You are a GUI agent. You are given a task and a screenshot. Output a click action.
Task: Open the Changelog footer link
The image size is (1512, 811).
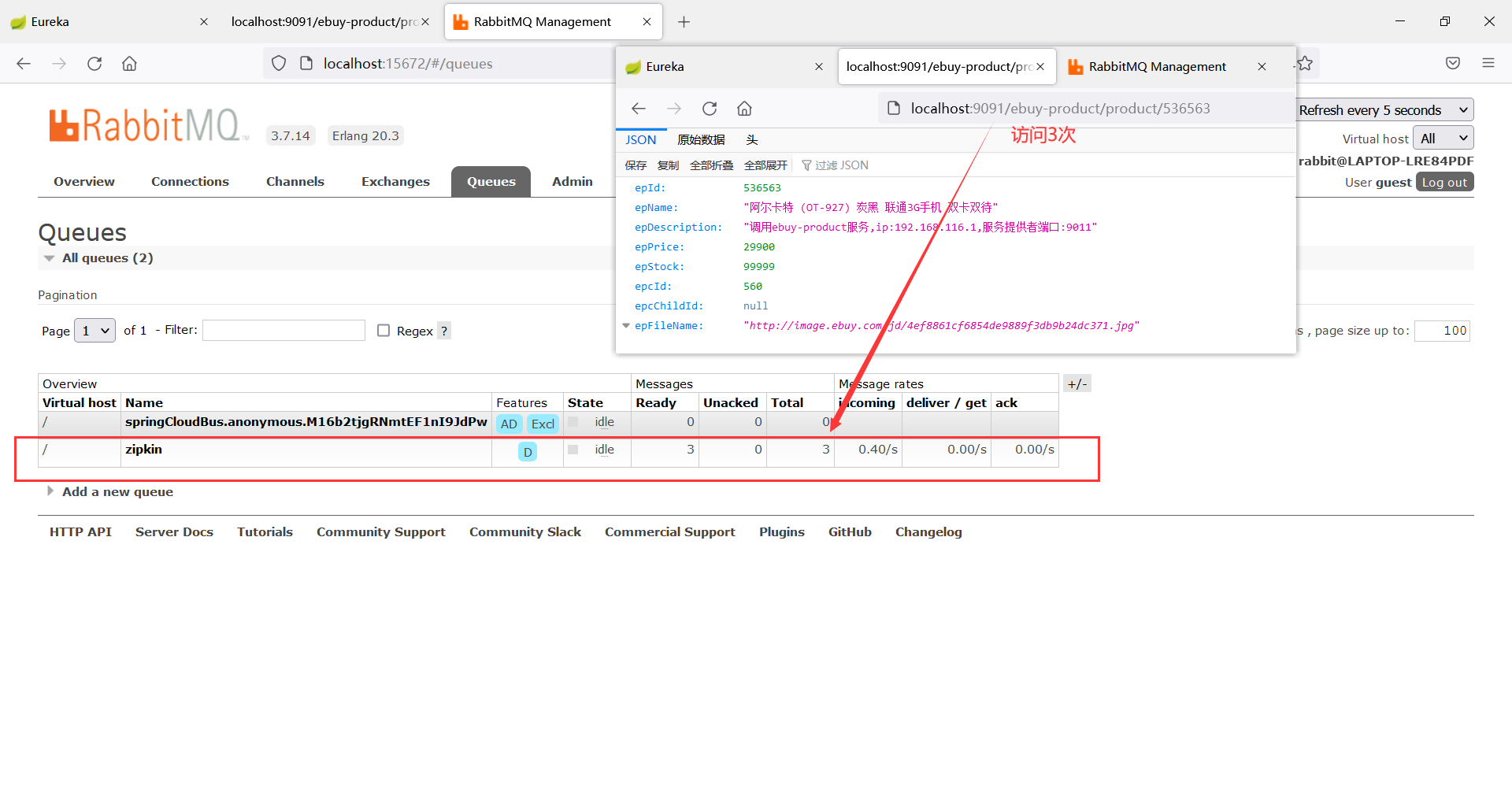point(928,532)
